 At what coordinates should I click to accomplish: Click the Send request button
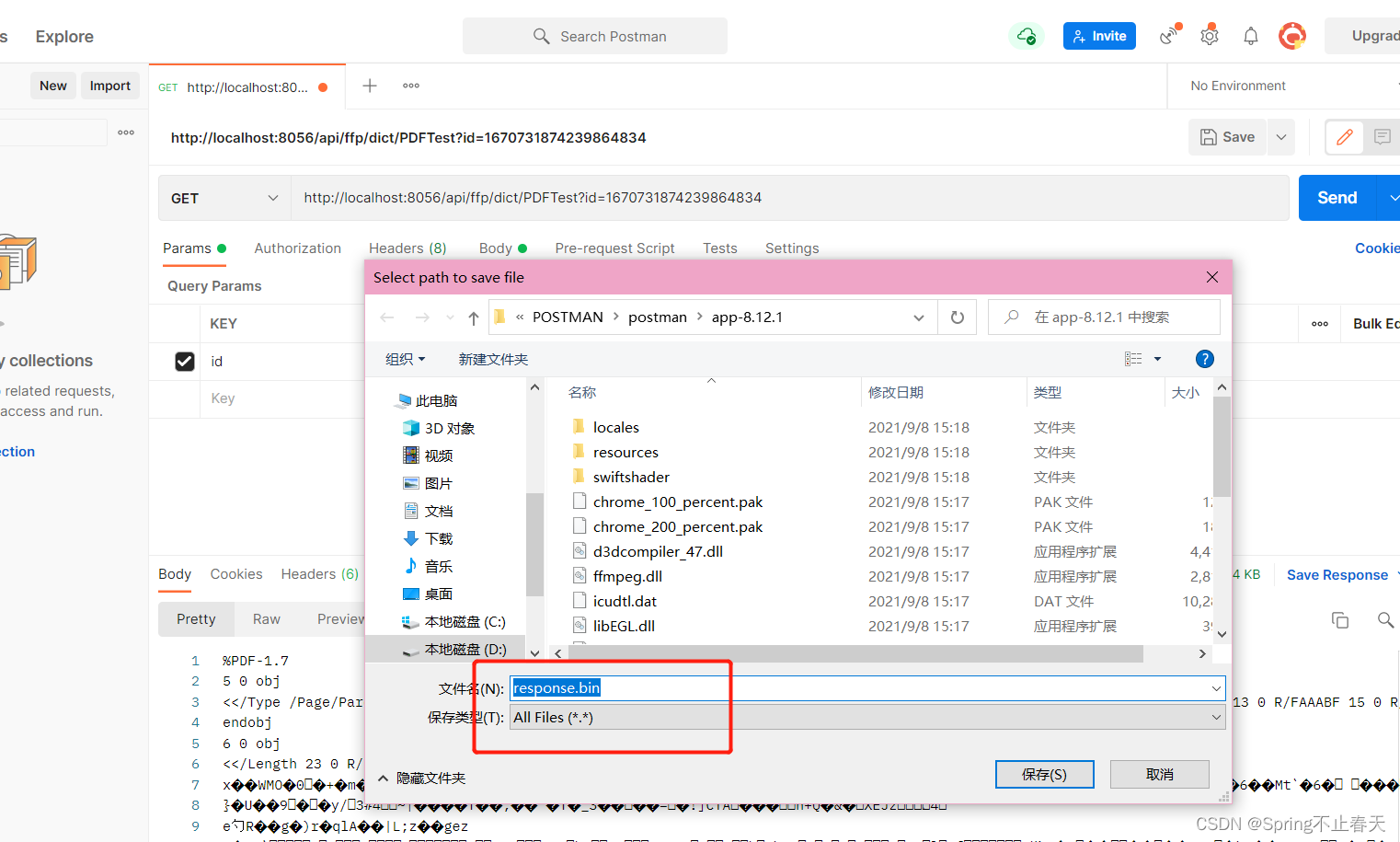click(x=1337, y=198)
